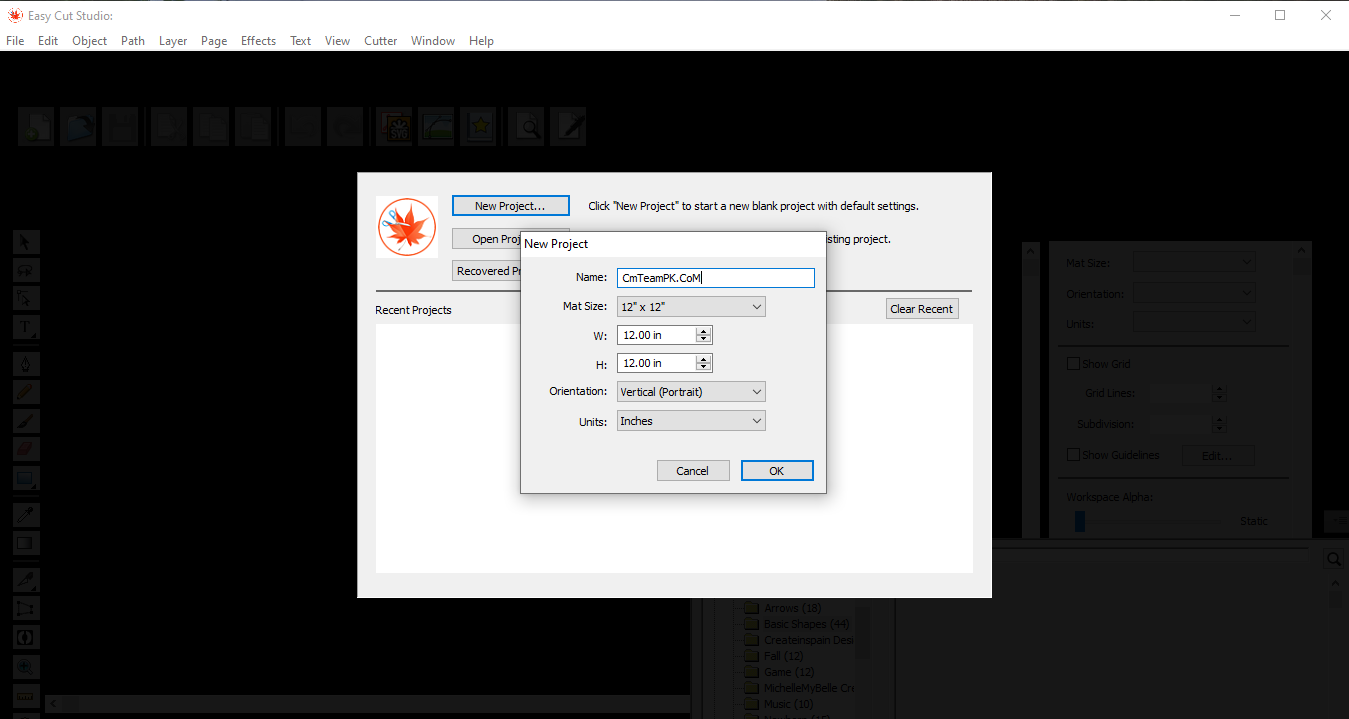Viewport: 1349px width, 719px height.
Task: Open the Units dropdown showing Inches
Action: coord(691,421)
